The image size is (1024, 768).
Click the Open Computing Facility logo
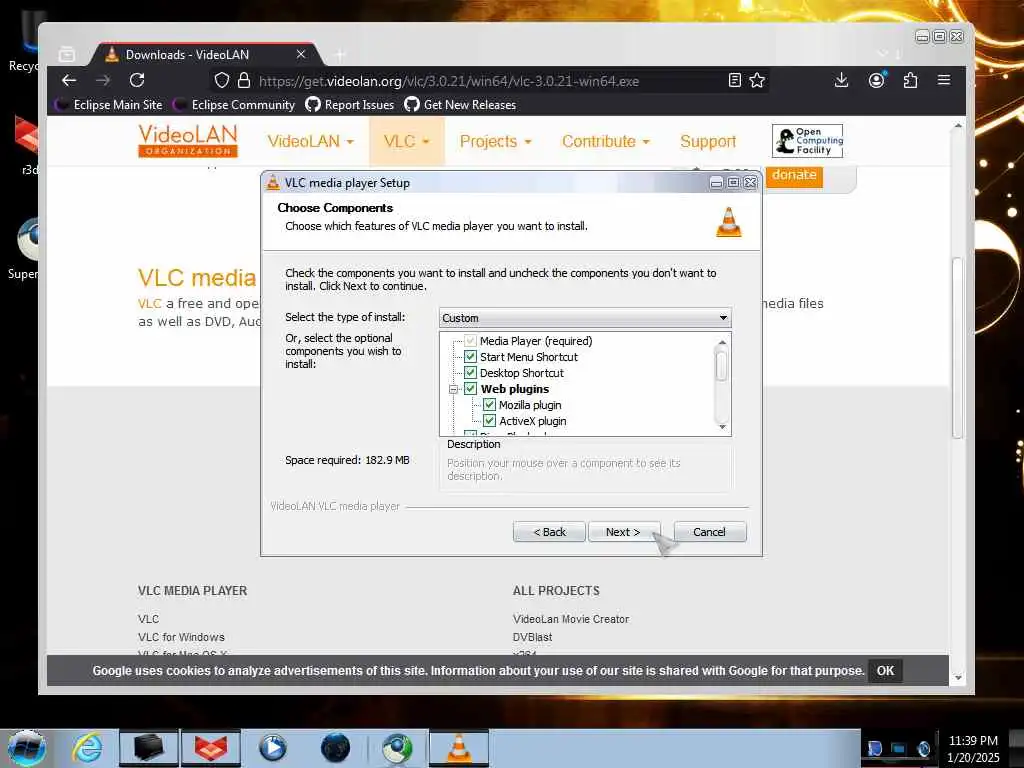[807, 140]
